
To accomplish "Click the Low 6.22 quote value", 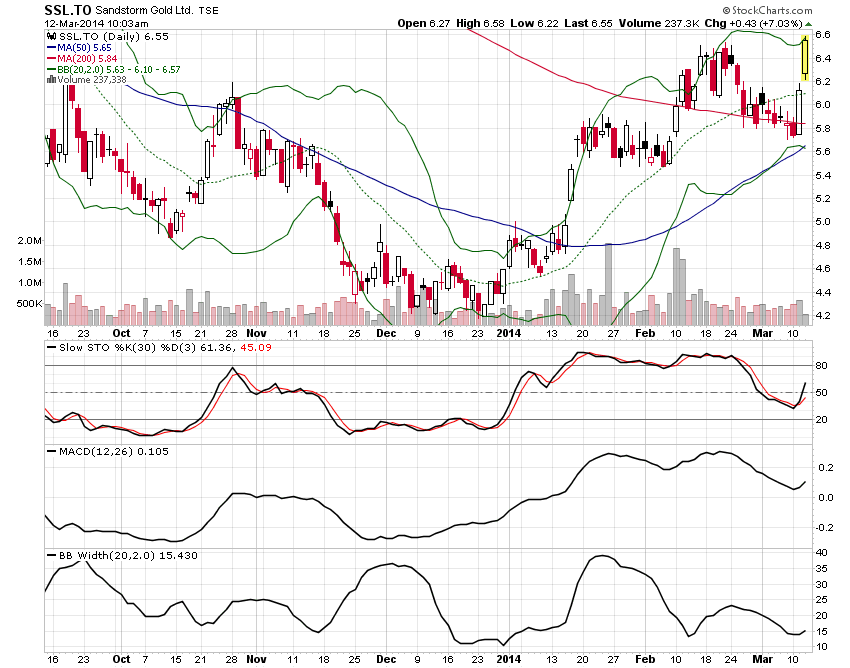I will pos(535,23).
